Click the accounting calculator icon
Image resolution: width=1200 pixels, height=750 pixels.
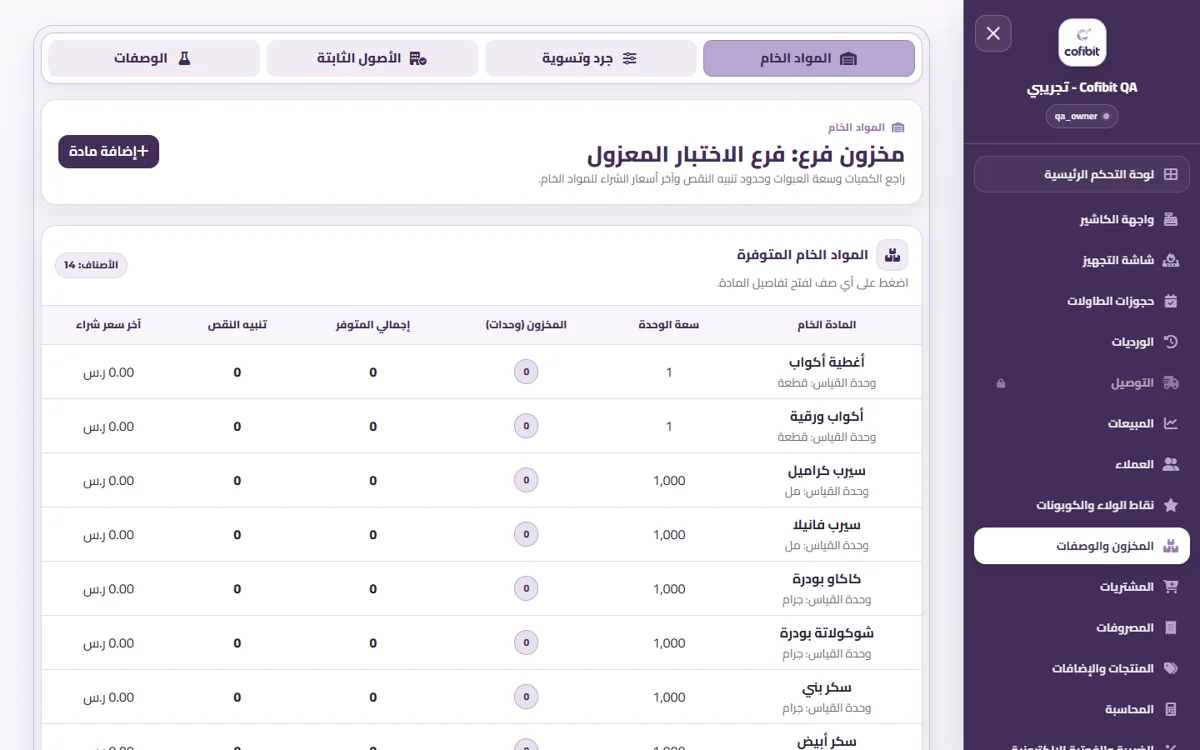pos(1171,710)
